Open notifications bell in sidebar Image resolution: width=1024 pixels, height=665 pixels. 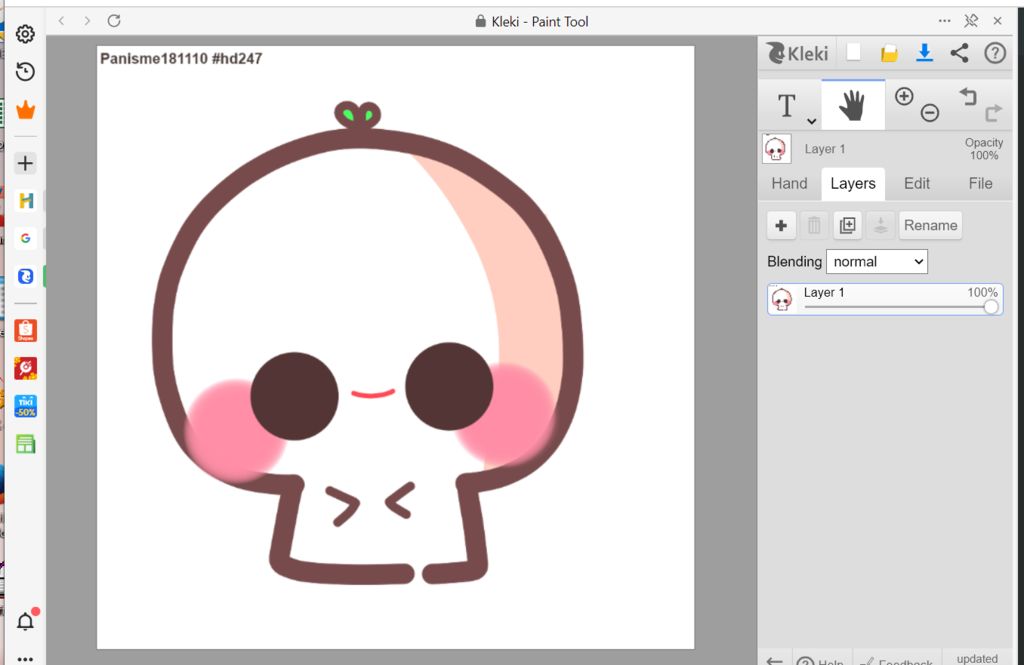[x=26, y=620]
